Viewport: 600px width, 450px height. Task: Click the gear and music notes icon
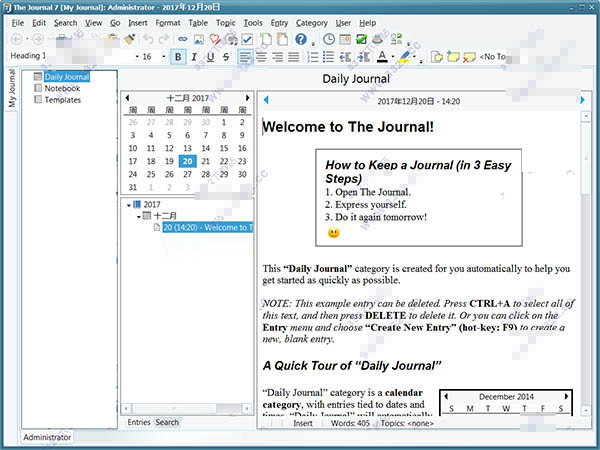231,39
